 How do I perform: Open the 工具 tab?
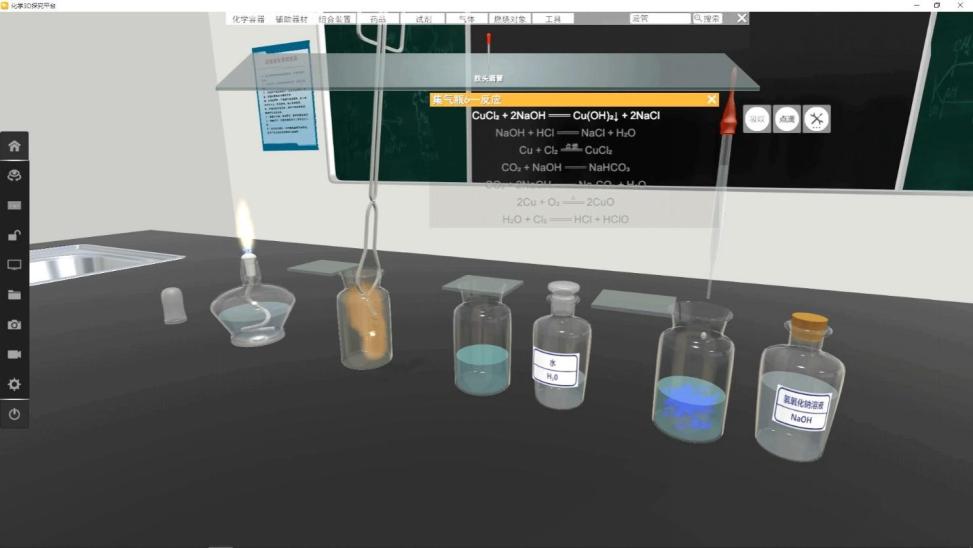pos(553,19)
